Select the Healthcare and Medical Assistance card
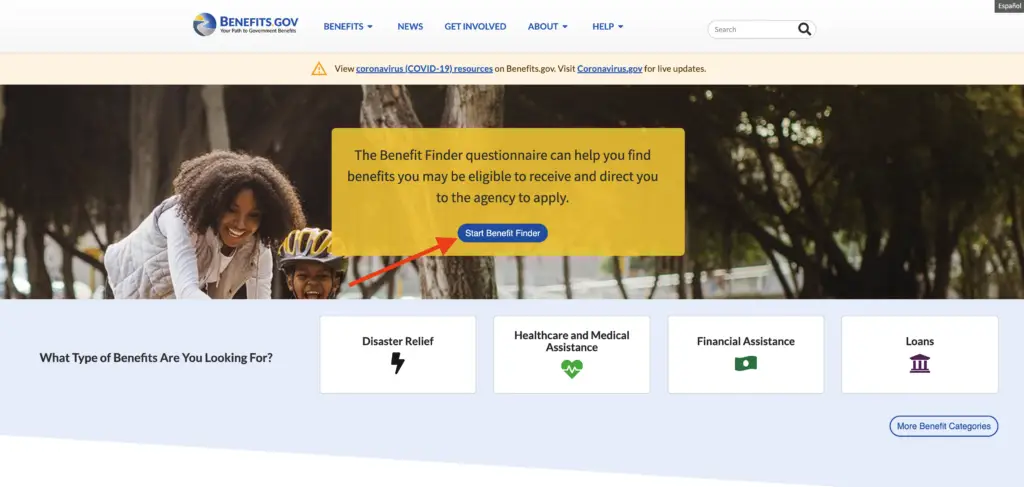Viewport: 1024px width, 487px height. coord(571,354)
